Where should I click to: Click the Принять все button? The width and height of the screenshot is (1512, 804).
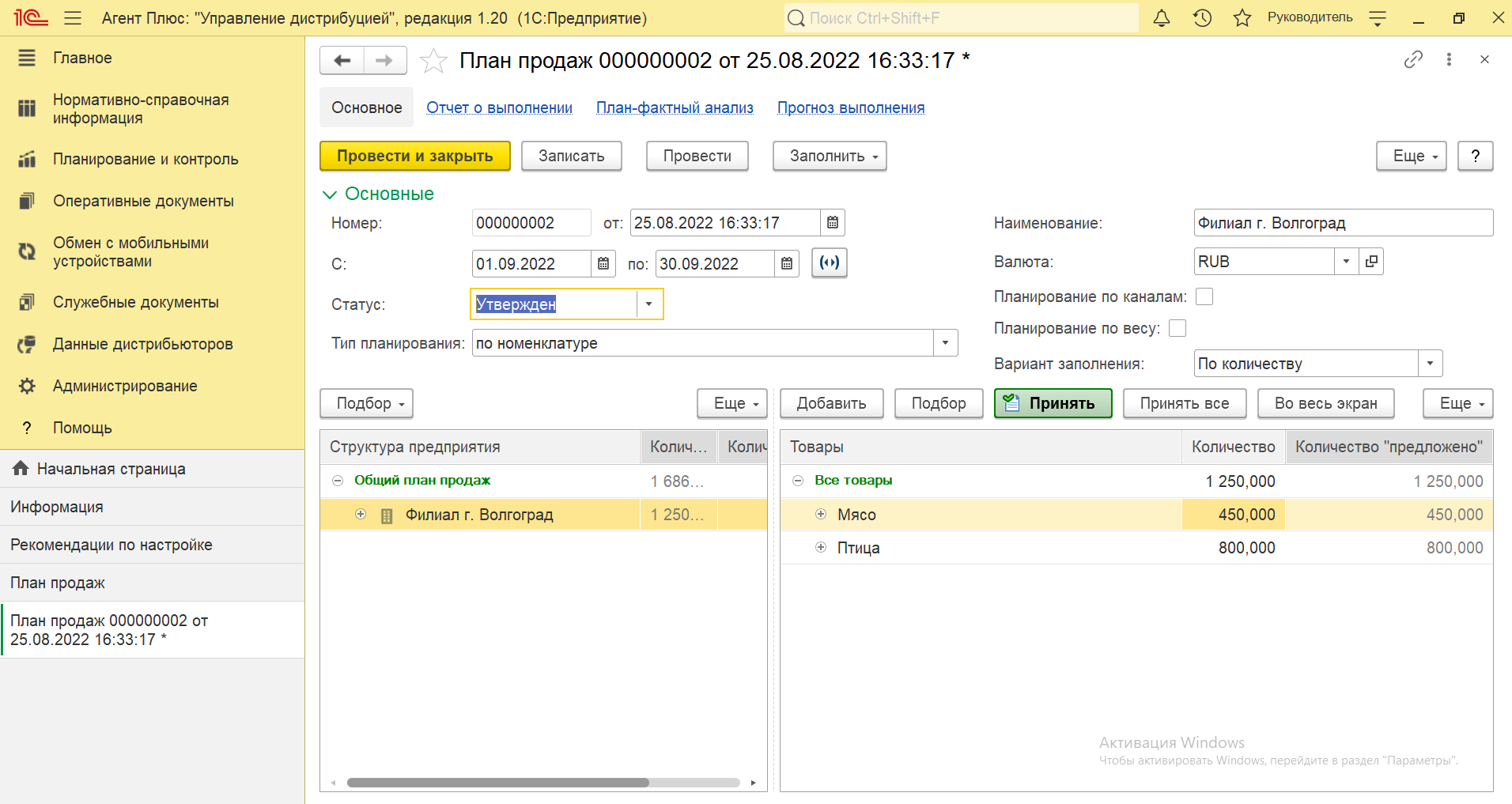click(x=1184, y=403)
